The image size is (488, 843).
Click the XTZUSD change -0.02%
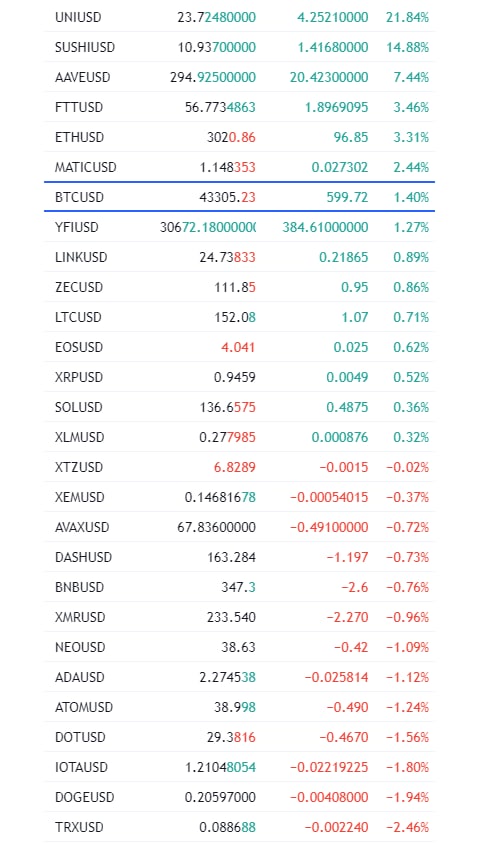click(x=407, y=467)
